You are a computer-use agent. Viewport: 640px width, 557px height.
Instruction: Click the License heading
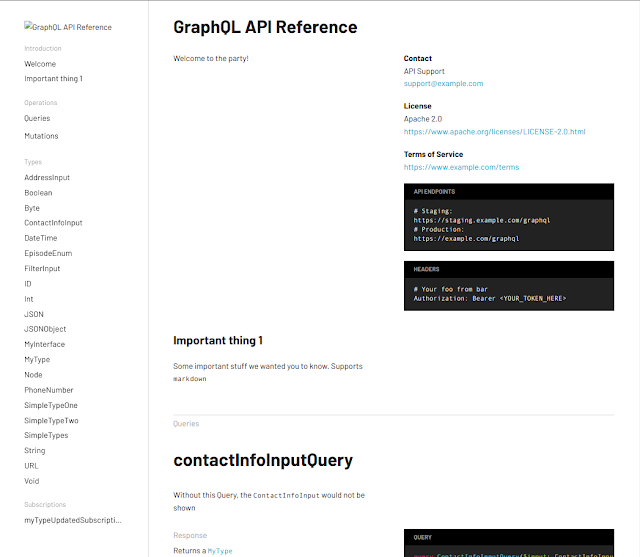pos(418,106)
